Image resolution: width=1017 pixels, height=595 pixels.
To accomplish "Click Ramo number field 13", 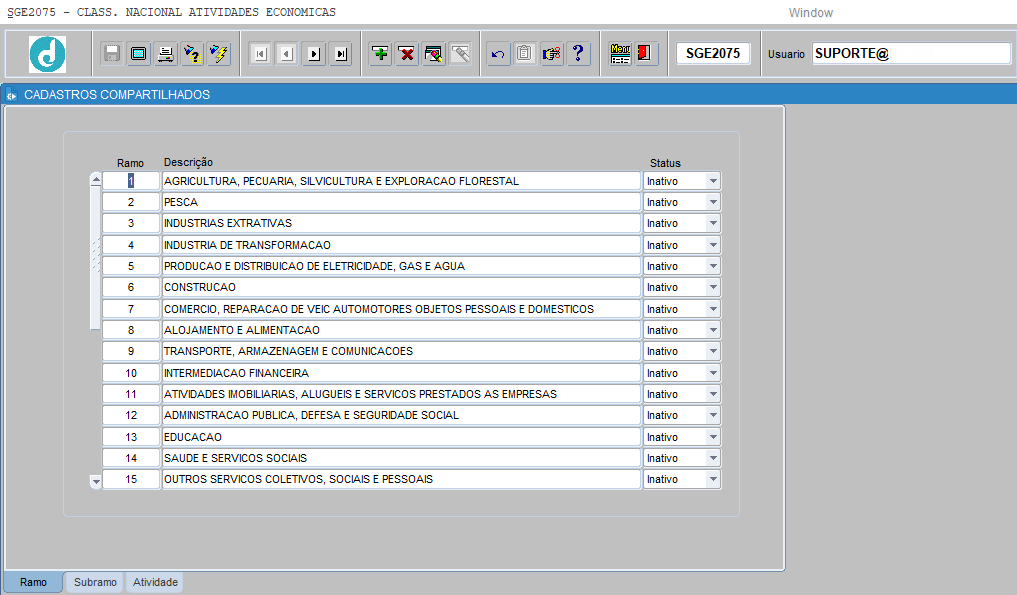I will point(131,437).
